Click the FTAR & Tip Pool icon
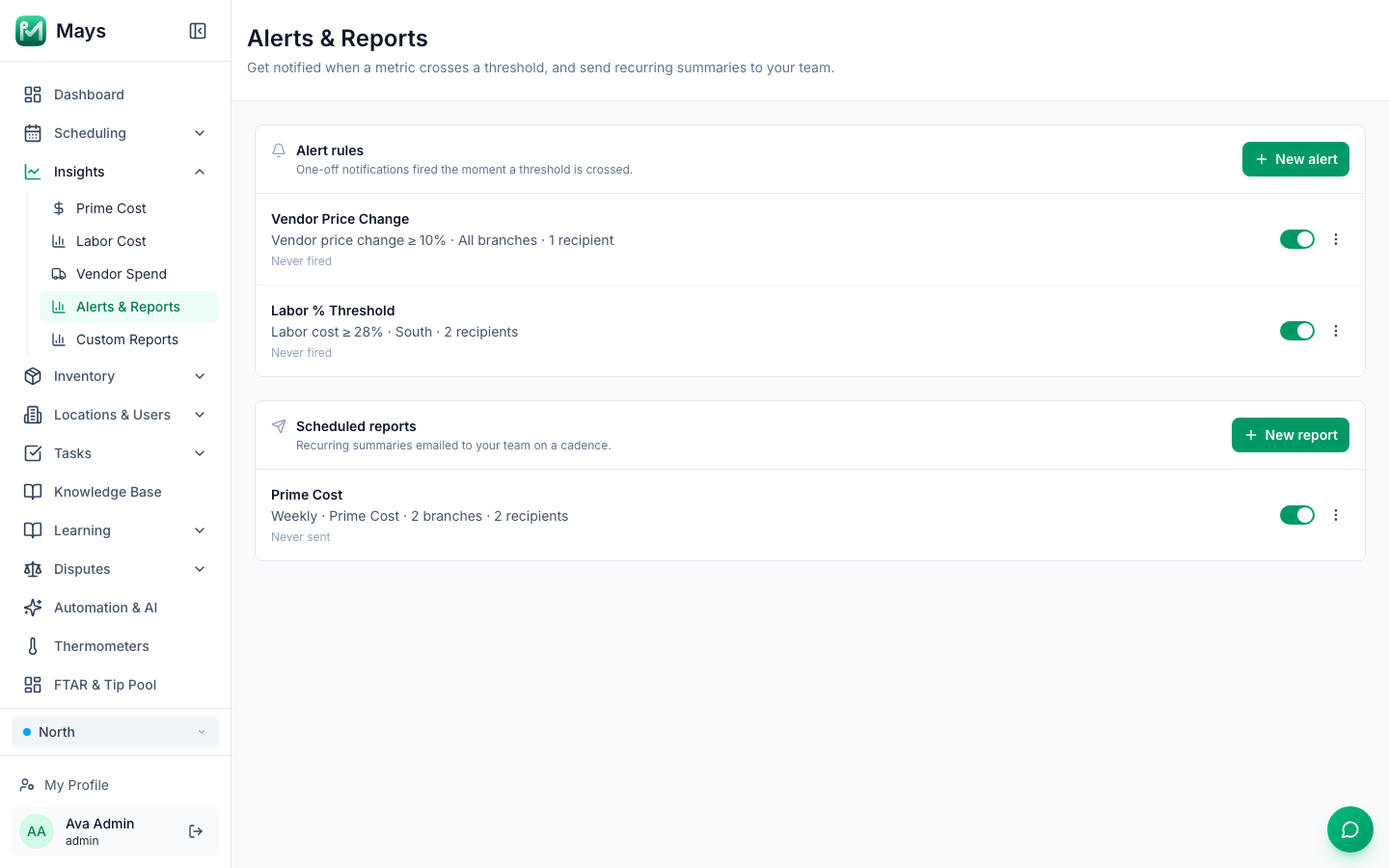 coord(33,685)
